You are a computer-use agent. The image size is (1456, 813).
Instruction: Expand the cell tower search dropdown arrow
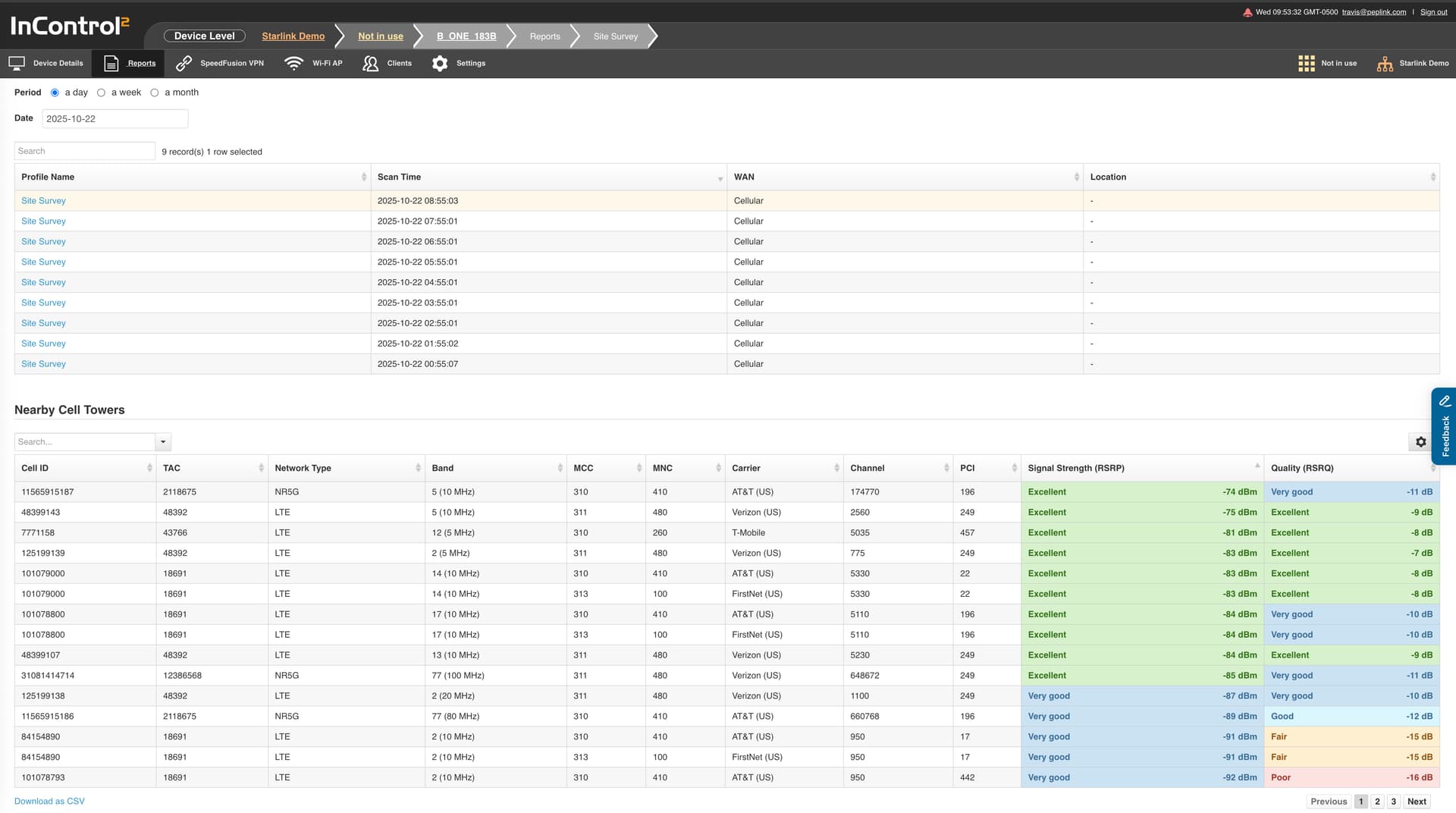coord(163,441)
